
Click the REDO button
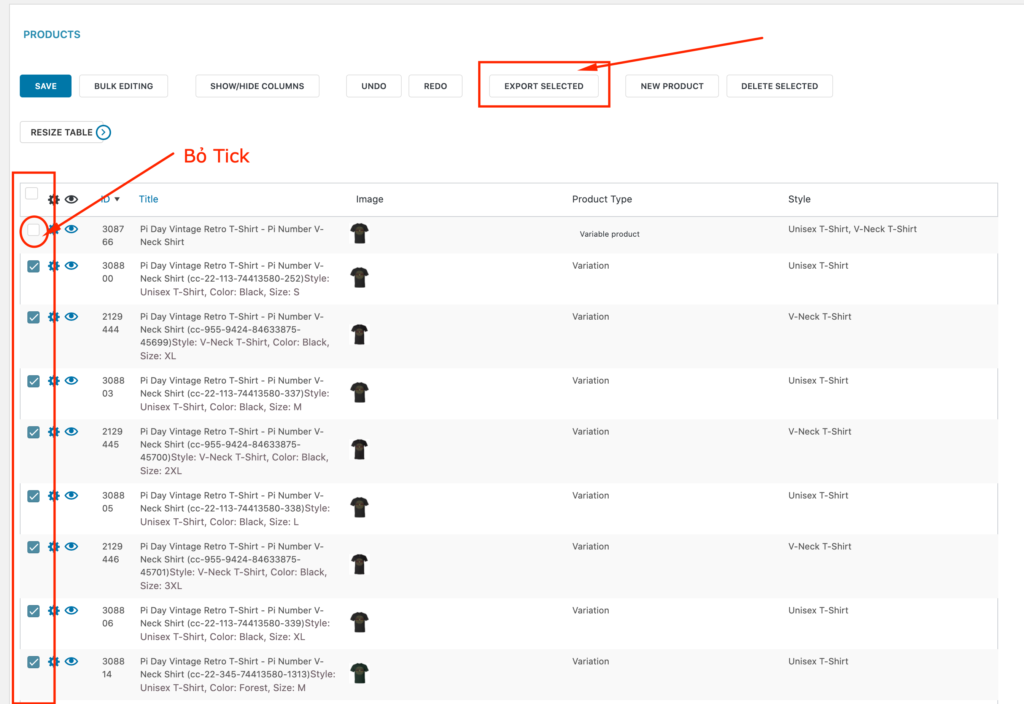pos(436,86)
